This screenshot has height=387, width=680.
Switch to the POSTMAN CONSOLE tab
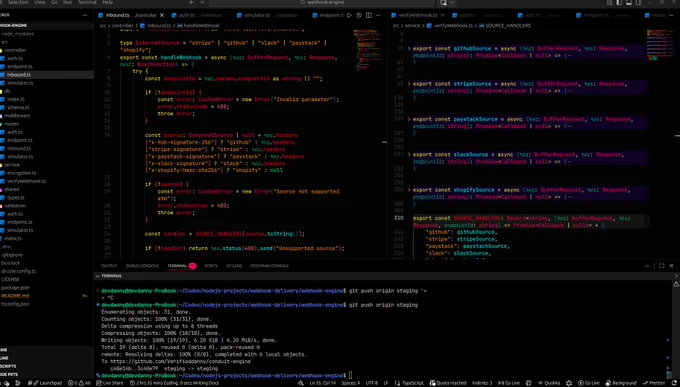tap(270, 266)
